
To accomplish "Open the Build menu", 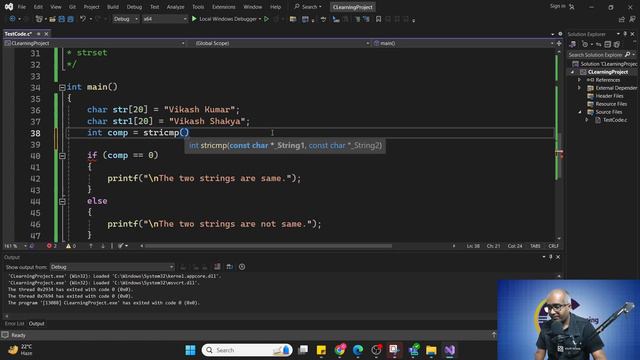I will pos(113,7).
